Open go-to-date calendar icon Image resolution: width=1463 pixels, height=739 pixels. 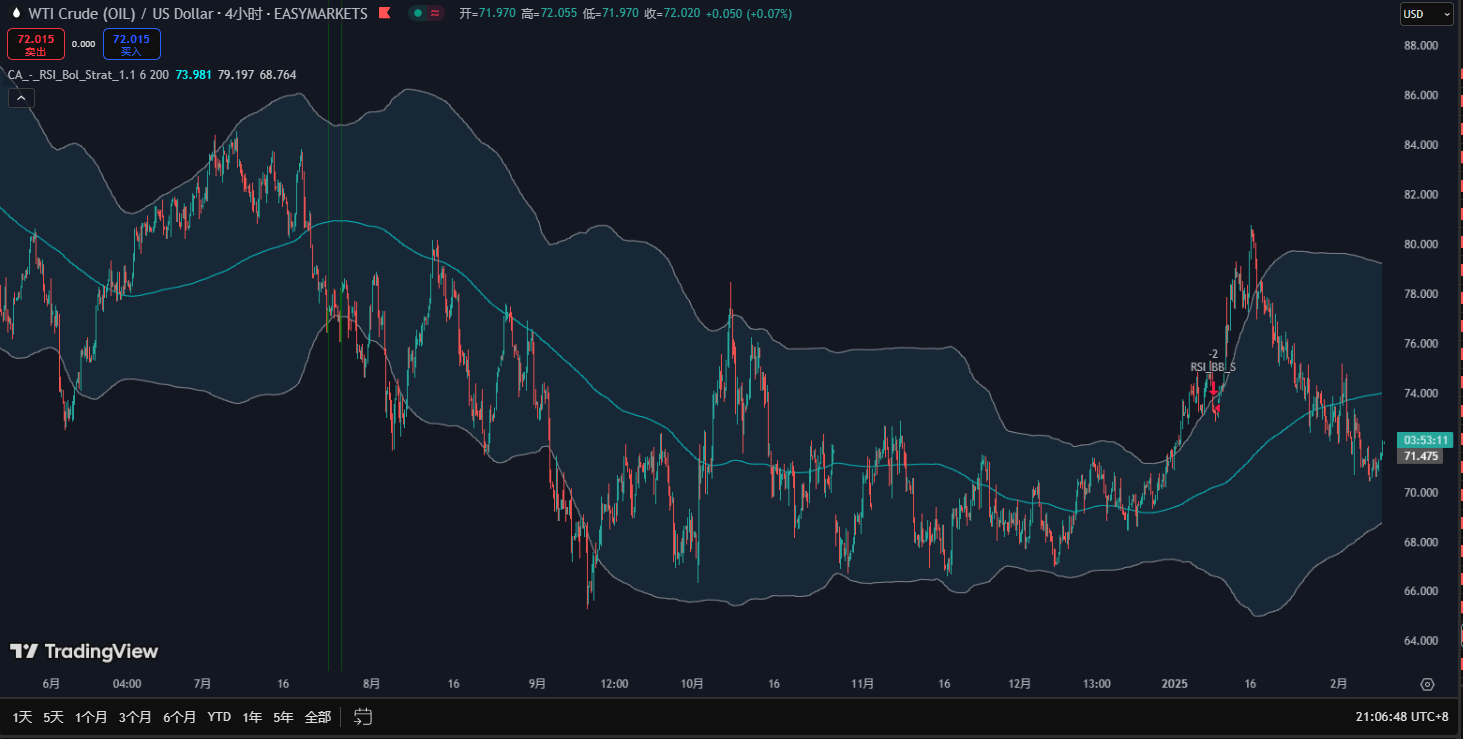(363, 716)
